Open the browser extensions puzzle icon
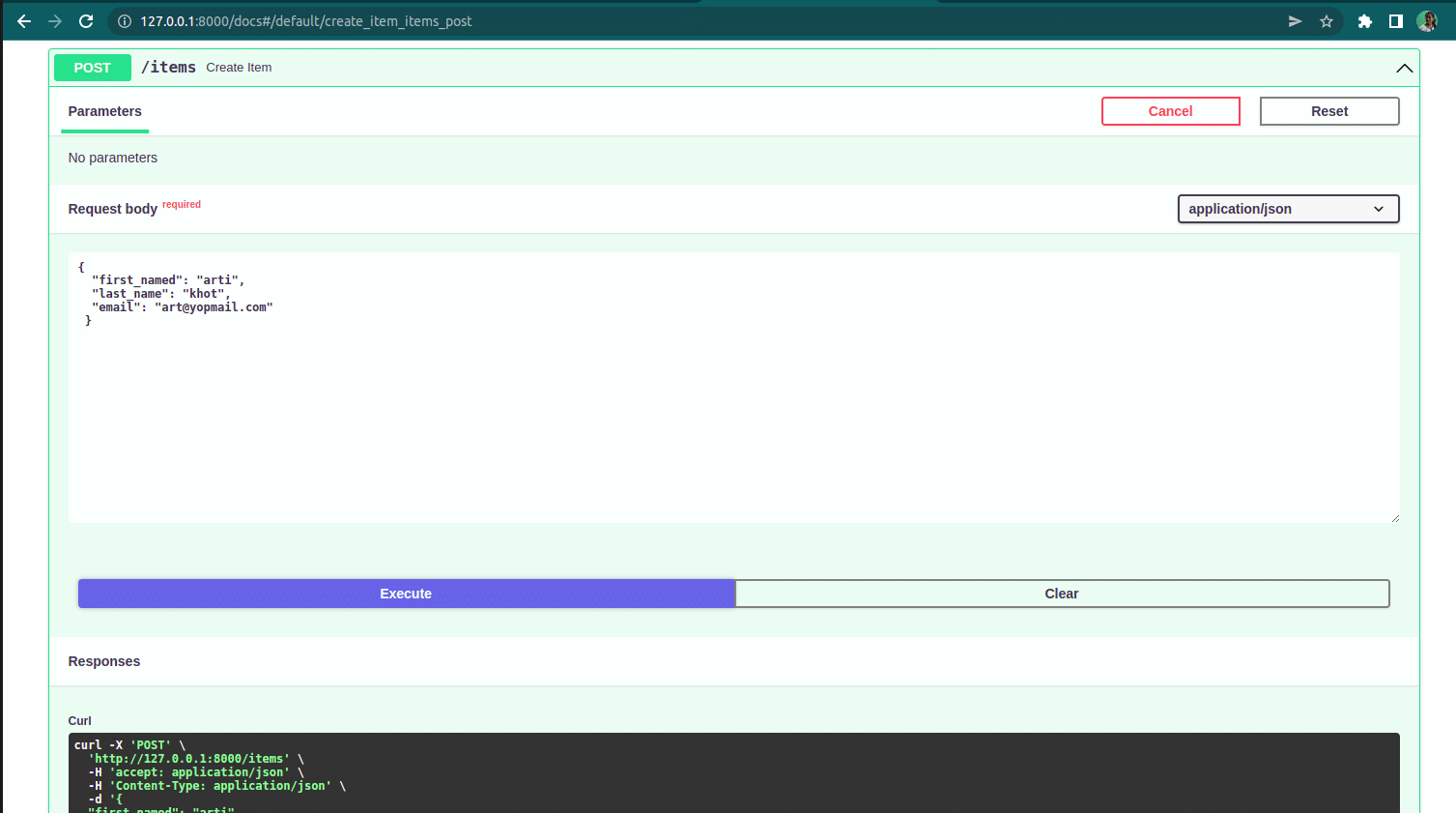This screenshot has width=1456, height=813. (x=1364, y=20)
